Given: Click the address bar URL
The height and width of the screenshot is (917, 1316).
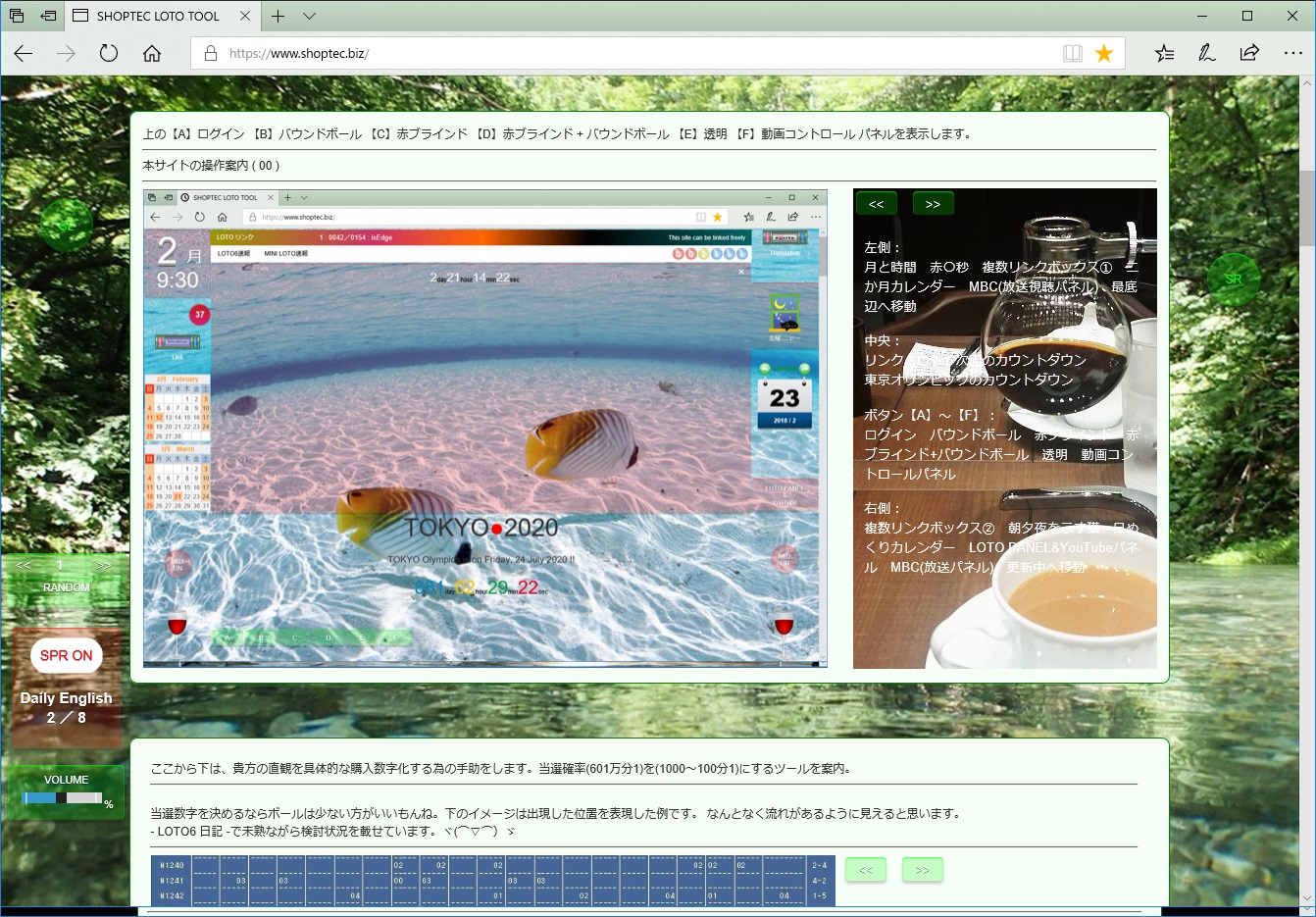Looking at the screenshot, I should pos(299,53).
